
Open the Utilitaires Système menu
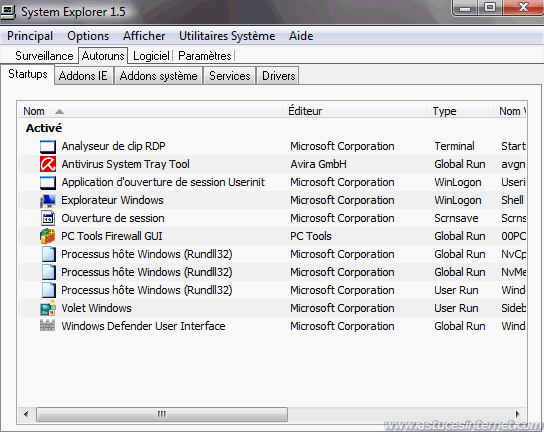(x=227, y=36)
